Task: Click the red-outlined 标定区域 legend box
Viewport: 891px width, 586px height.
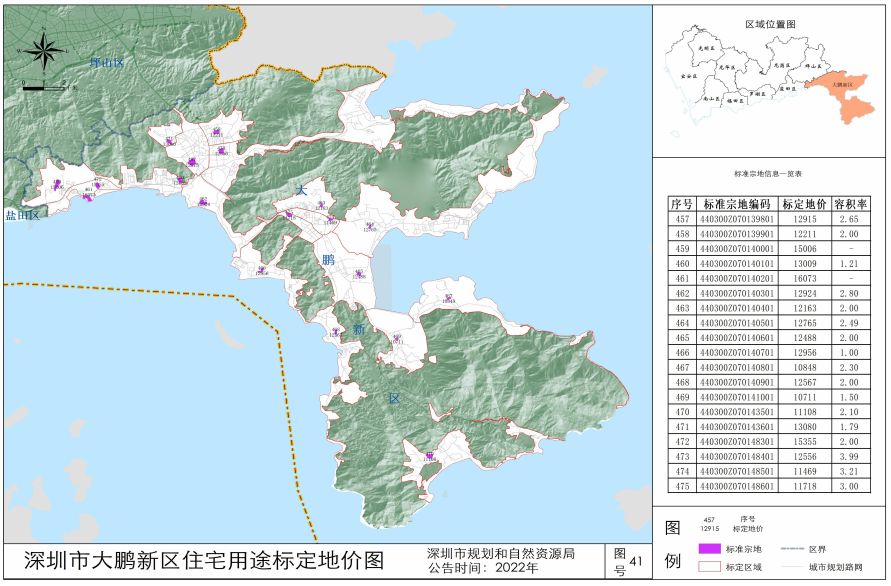Action: 710,567
